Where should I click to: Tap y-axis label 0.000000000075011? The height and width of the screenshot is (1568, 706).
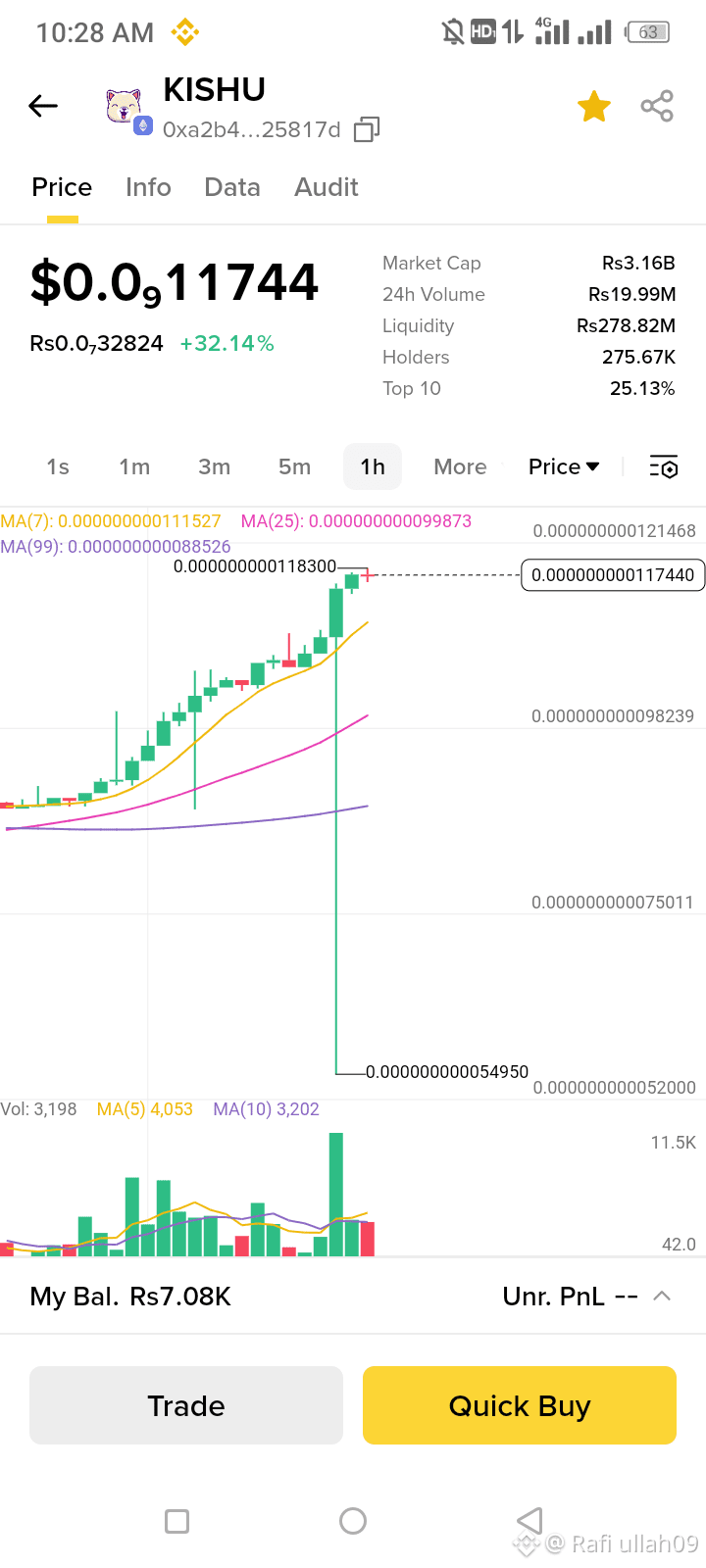(x=613, y=902)
